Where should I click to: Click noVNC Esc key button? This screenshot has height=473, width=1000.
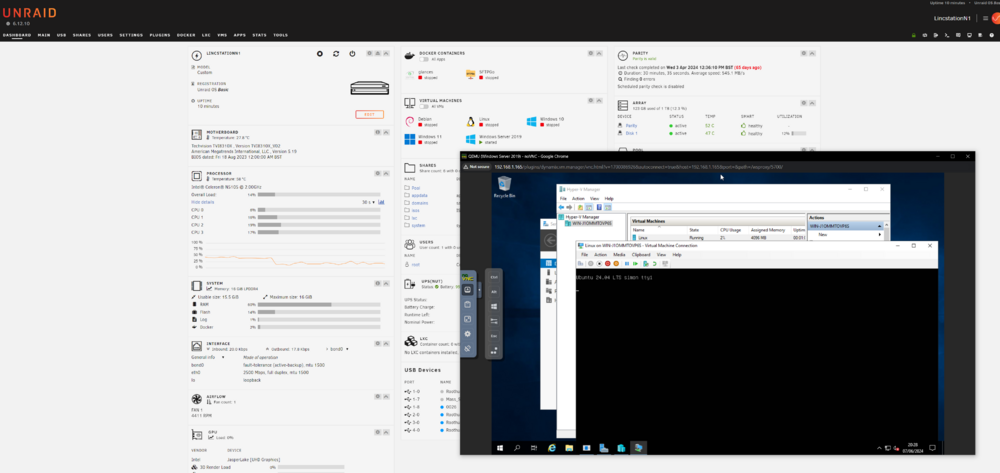494,336
